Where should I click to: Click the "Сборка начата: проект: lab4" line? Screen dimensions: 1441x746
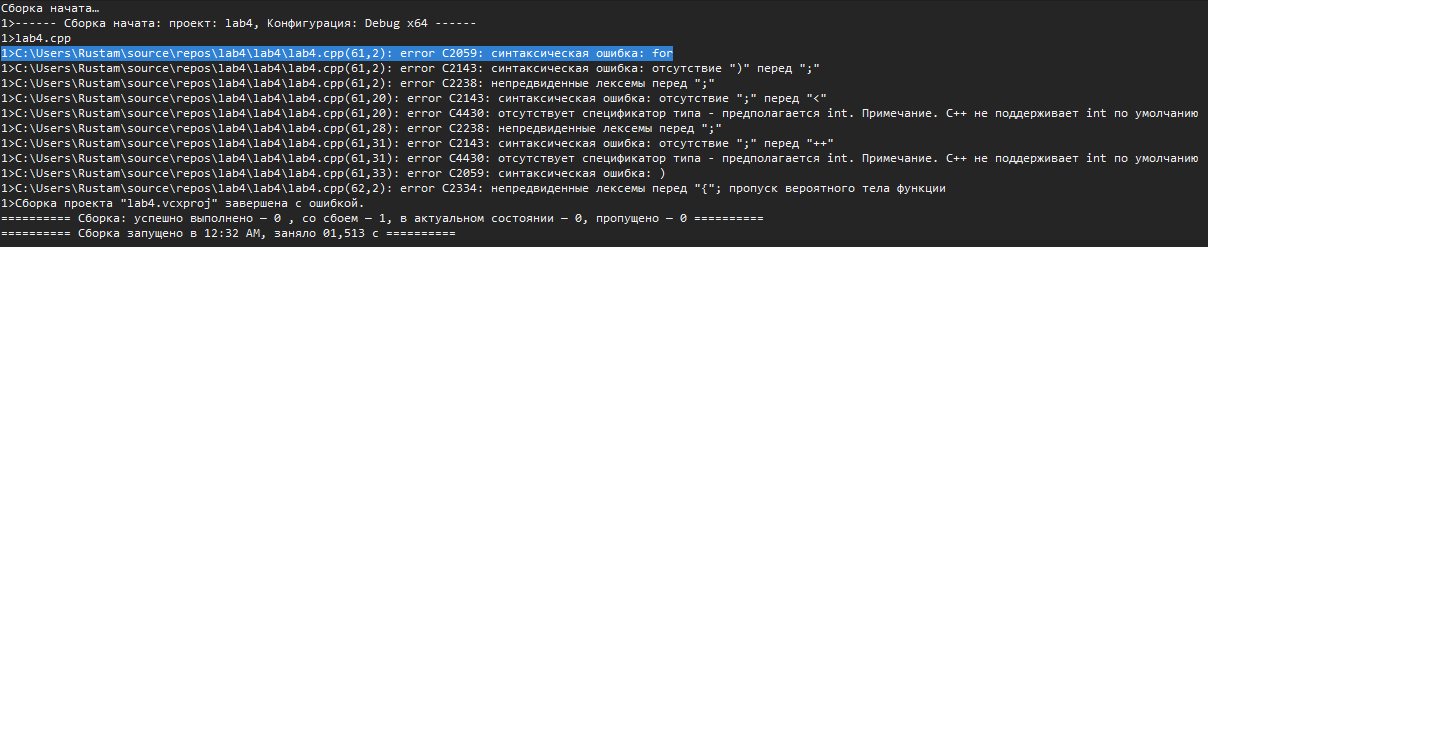(238, 23)
